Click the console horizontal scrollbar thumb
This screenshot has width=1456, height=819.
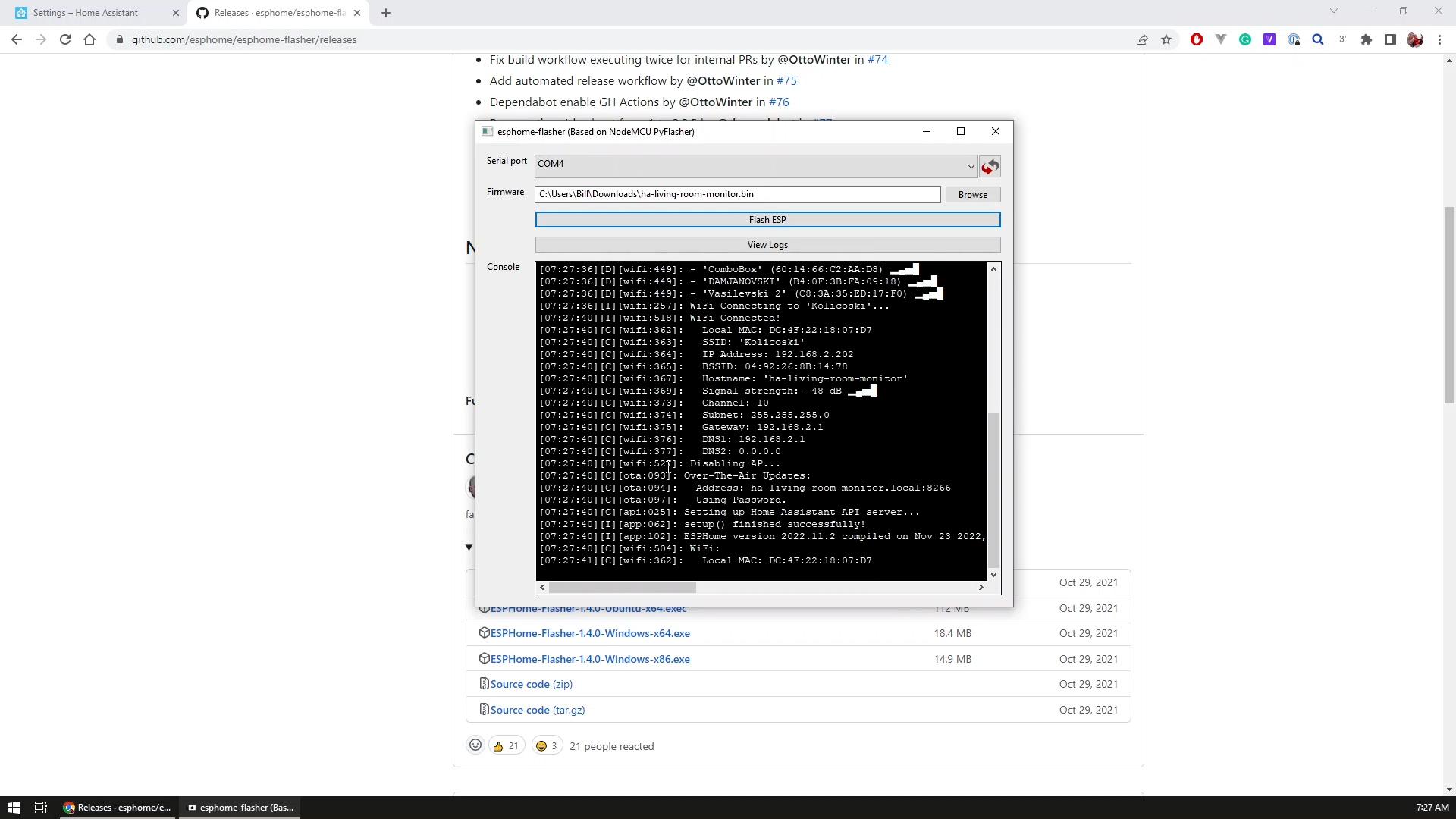click(x=622, y=588)
